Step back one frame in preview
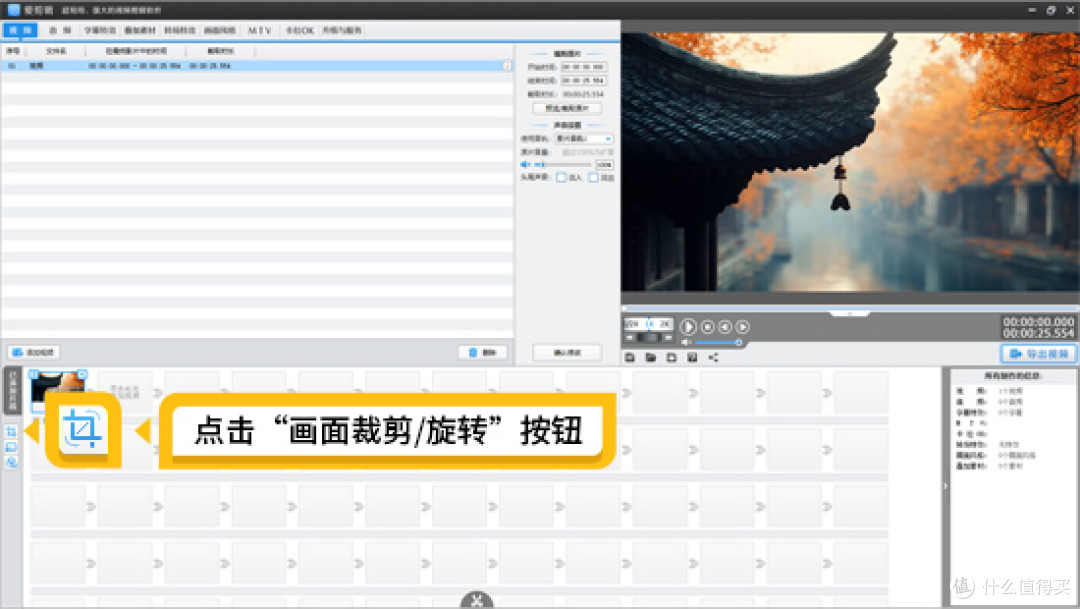This screenshot has width=1080, height=609. pos(725,327)
